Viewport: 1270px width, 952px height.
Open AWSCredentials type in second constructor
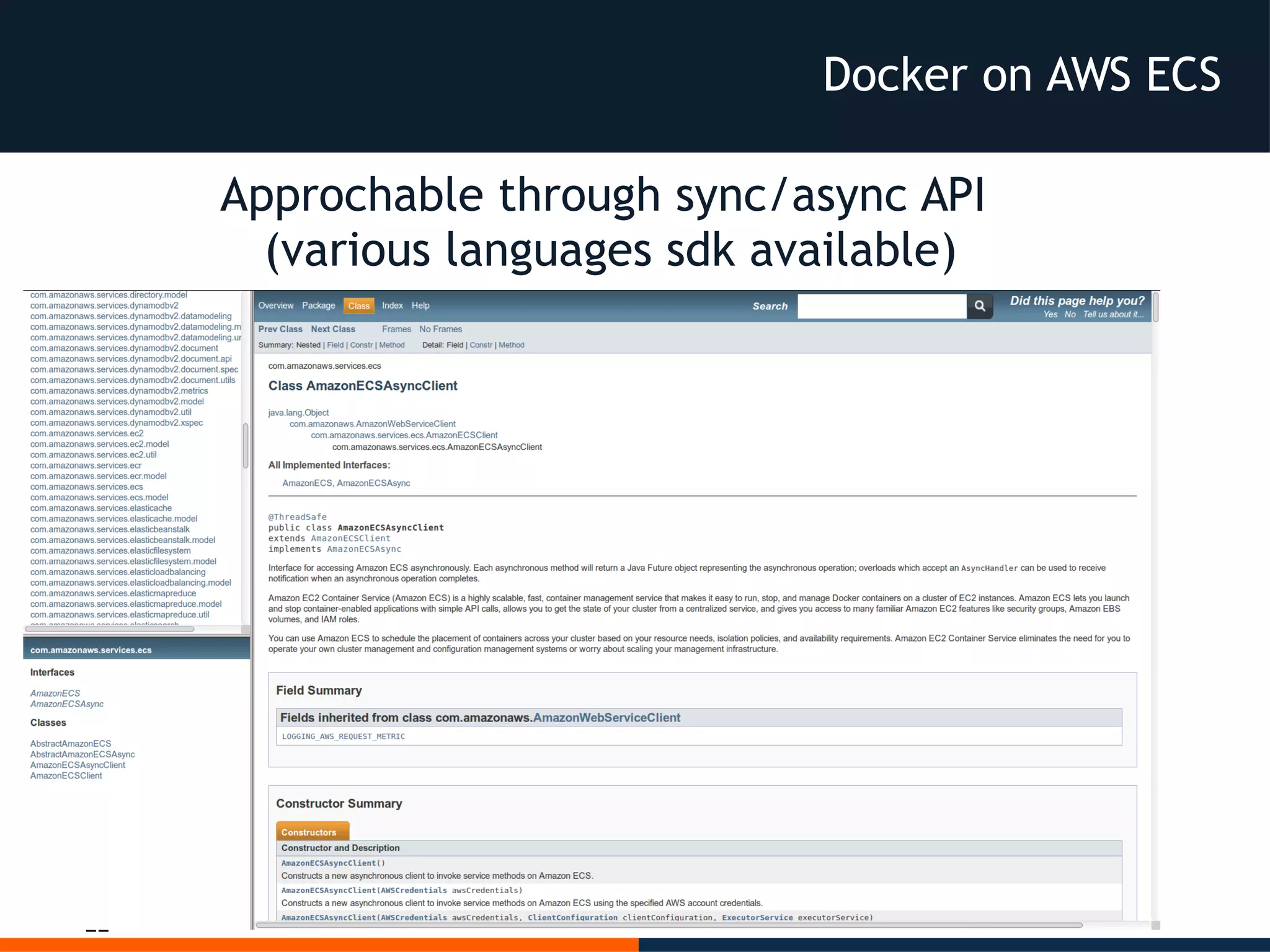(x=414, y=890)
